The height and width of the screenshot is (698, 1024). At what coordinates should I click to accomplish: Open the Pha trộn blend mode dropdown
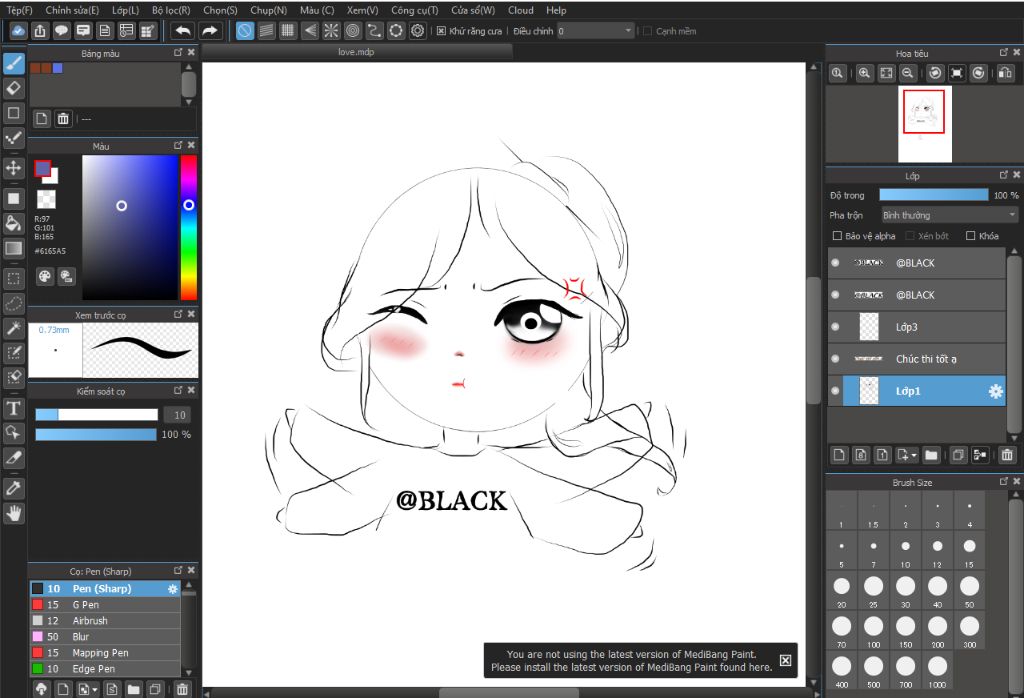[x=950, y=215]
